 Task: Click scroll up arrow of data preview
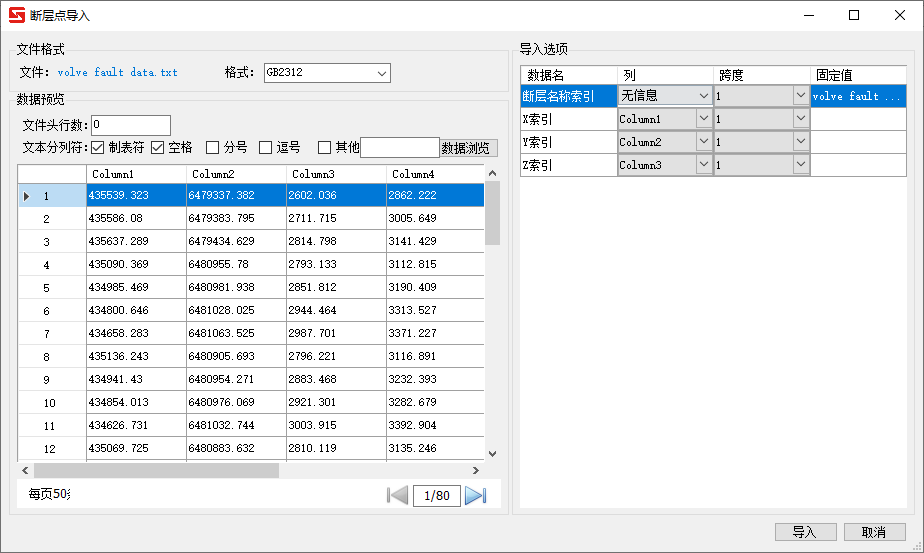click(x=493, y=173)
